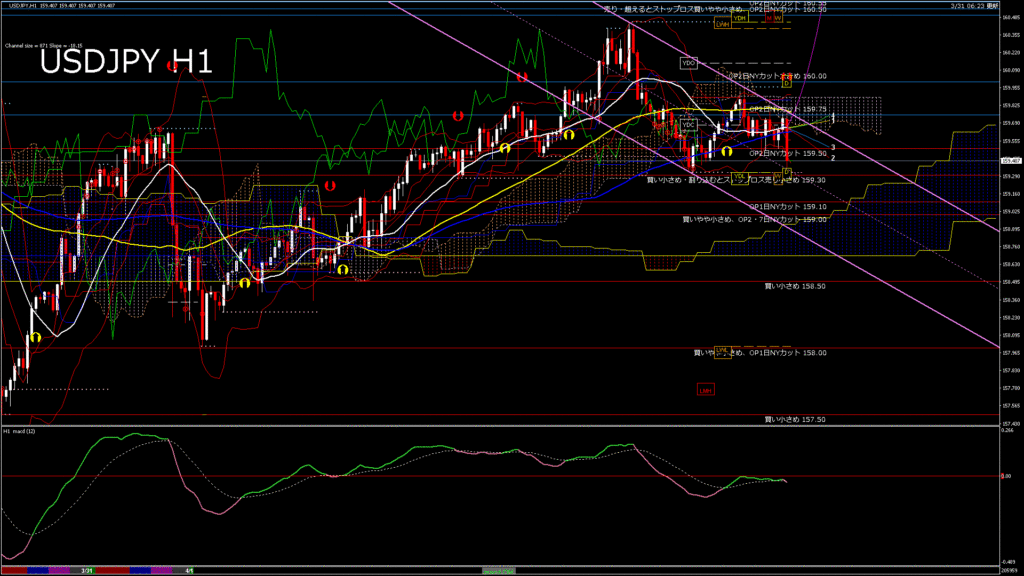
Task: Click the 159.407 current price tag
Action: pos(1010,160)
